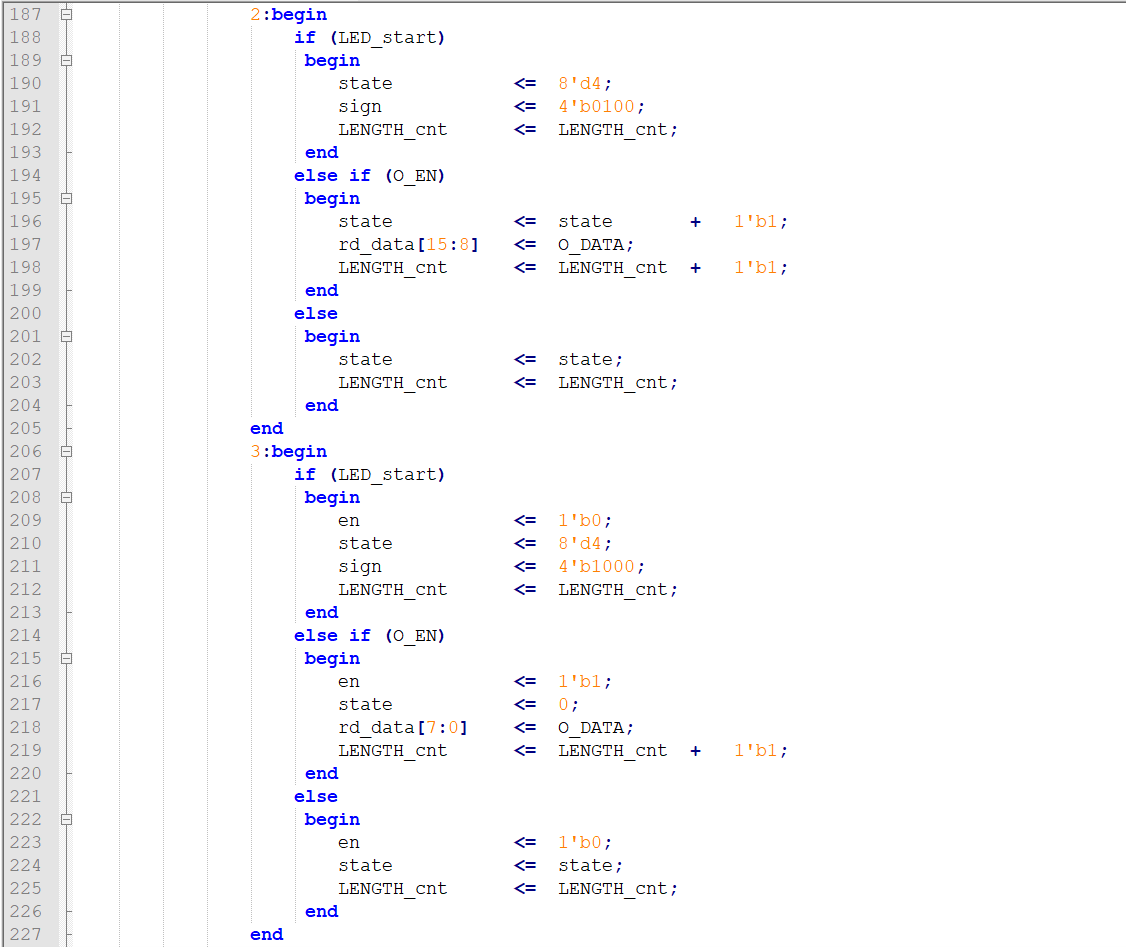Screen dimensions: 1126x947
Task: Collapse the fold marker at line 208
Action: click(66, 498)
